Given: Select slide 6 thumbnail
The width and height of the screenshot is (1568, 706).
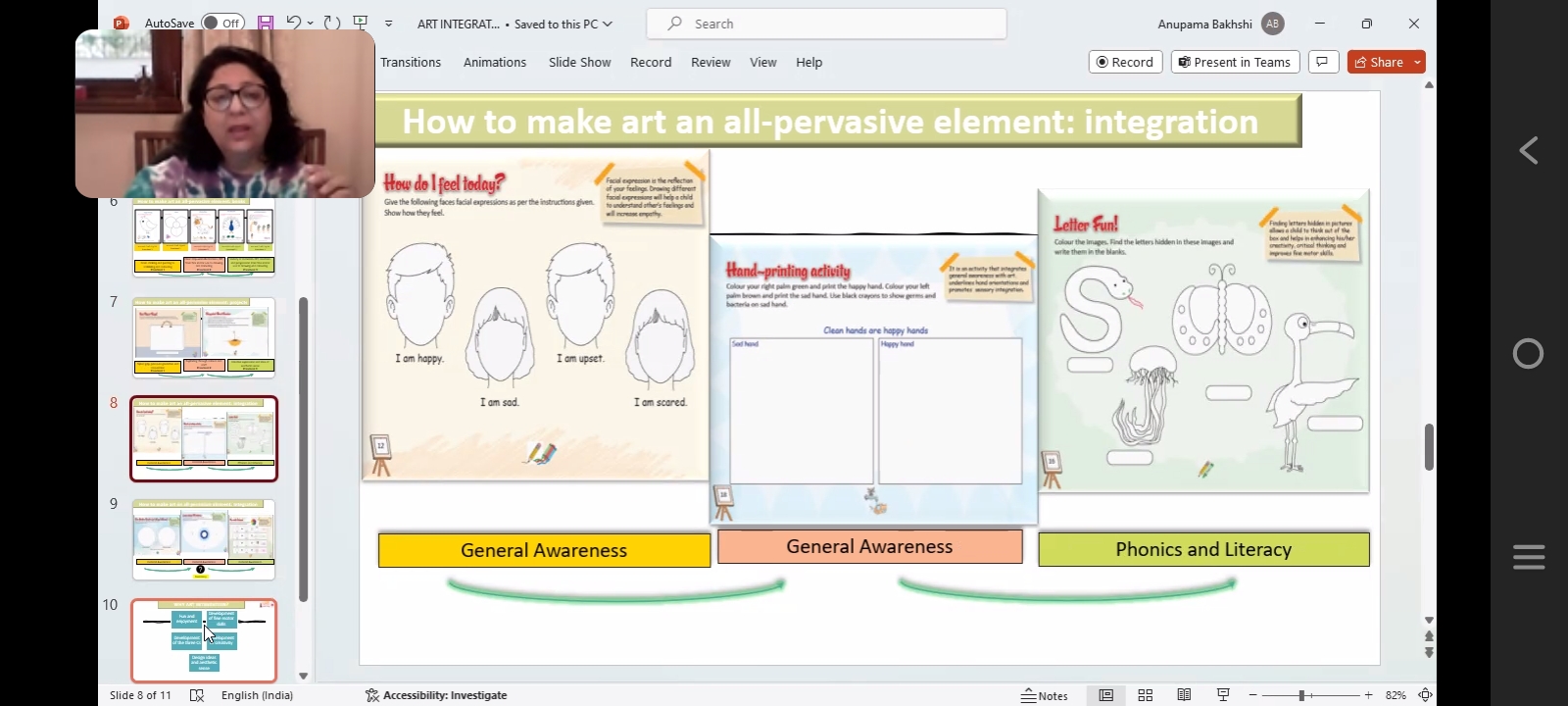Looking at the screenshot, I should tap(204, 236).
